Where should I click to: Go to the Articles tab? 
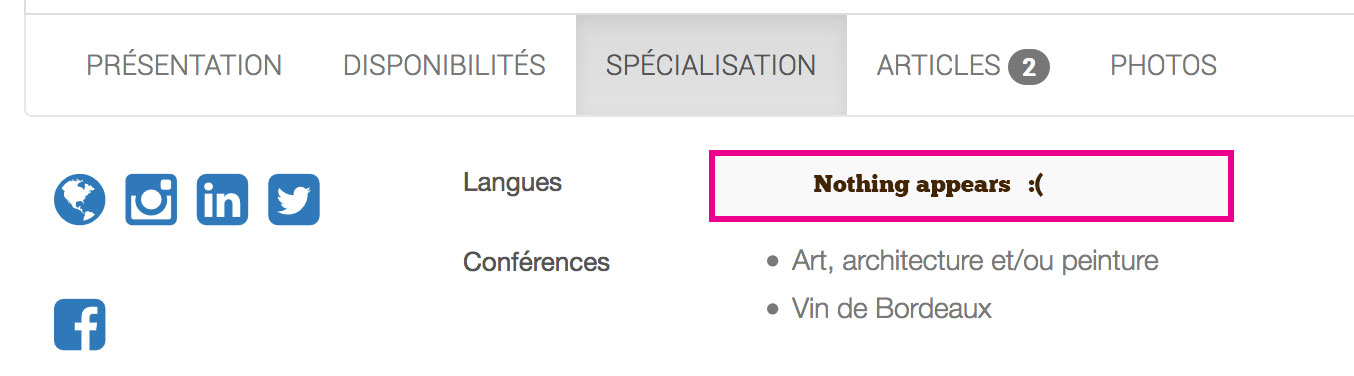963,66
